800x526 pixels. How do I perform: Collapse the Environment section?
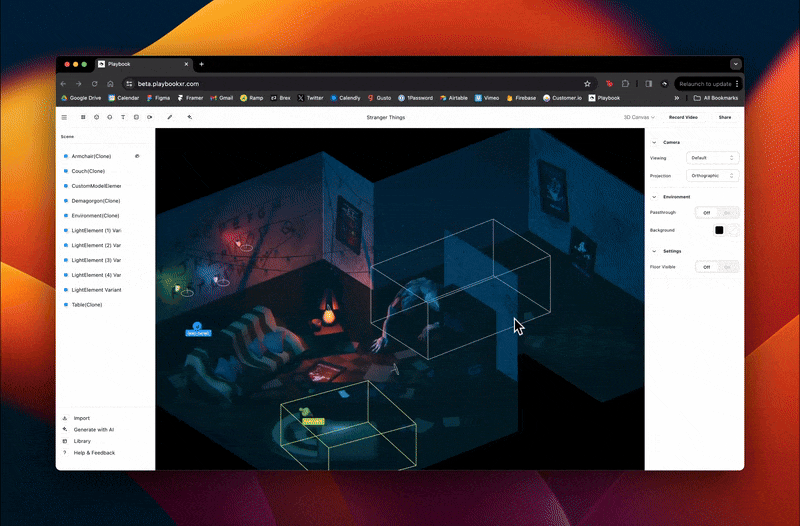654,197
